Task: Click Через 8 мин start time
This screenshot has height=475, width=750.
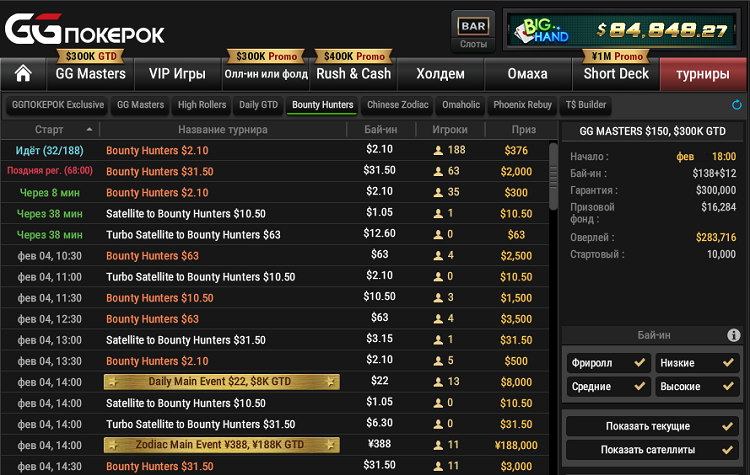Action: pyautogui.click(x=50, y=193)
